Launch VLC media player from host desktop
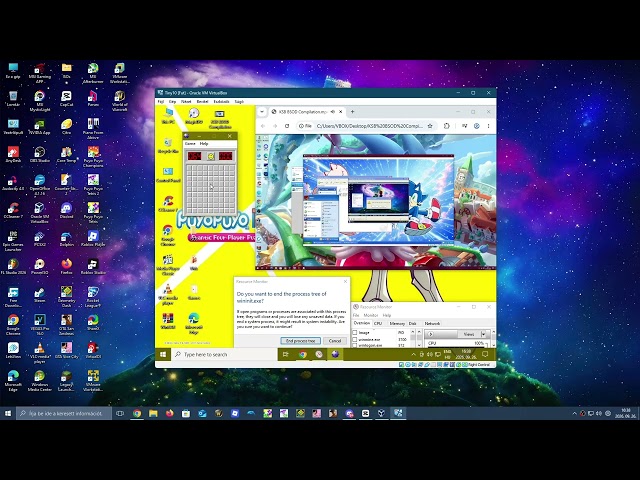 coord(40,353)
